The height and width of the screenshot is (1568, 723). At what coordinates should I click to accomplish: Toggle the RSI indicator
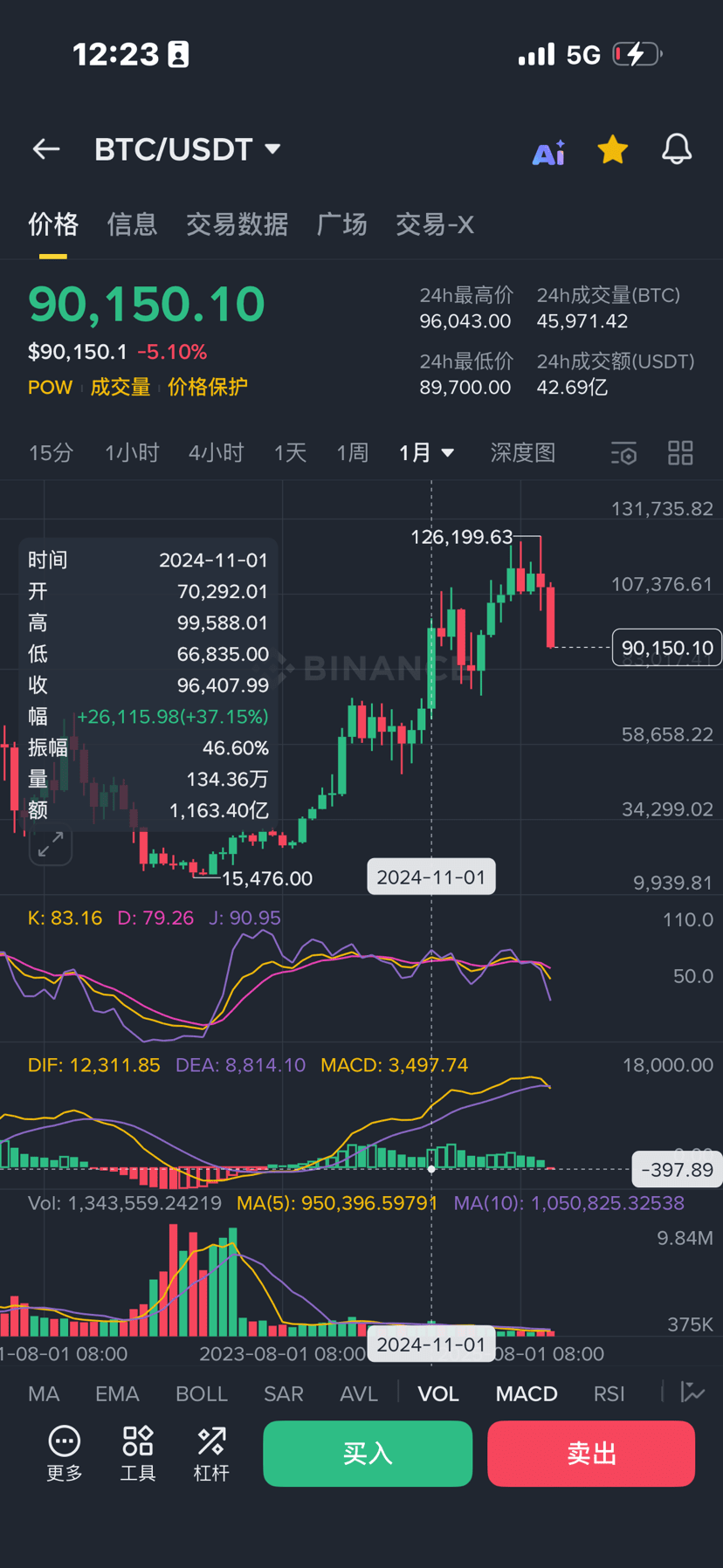pyautogui.click(x=609, y=1393)
